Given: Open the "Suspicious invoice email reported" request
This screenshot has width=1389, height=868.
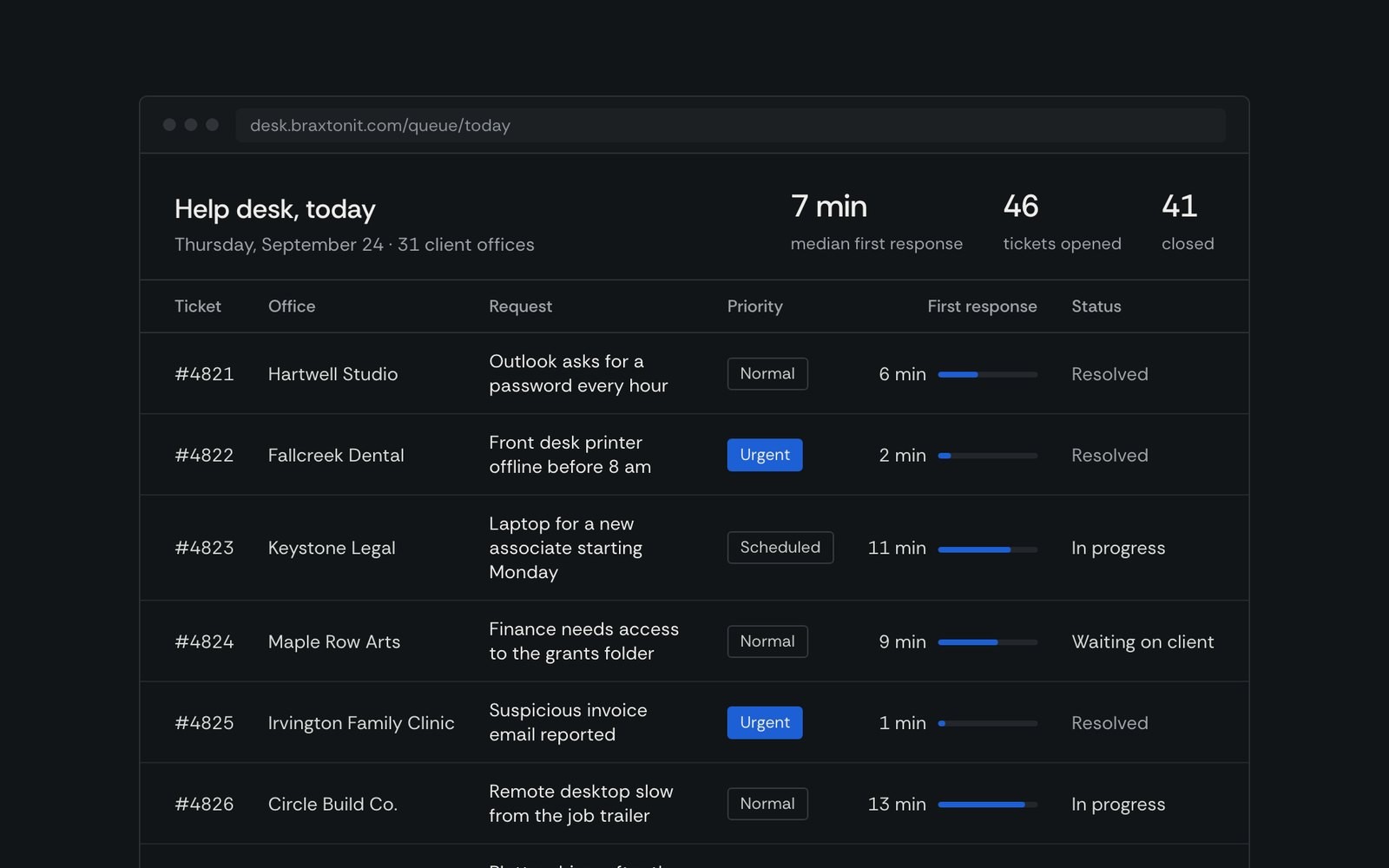Looking at the screenshot, I should tap(568, 722).
